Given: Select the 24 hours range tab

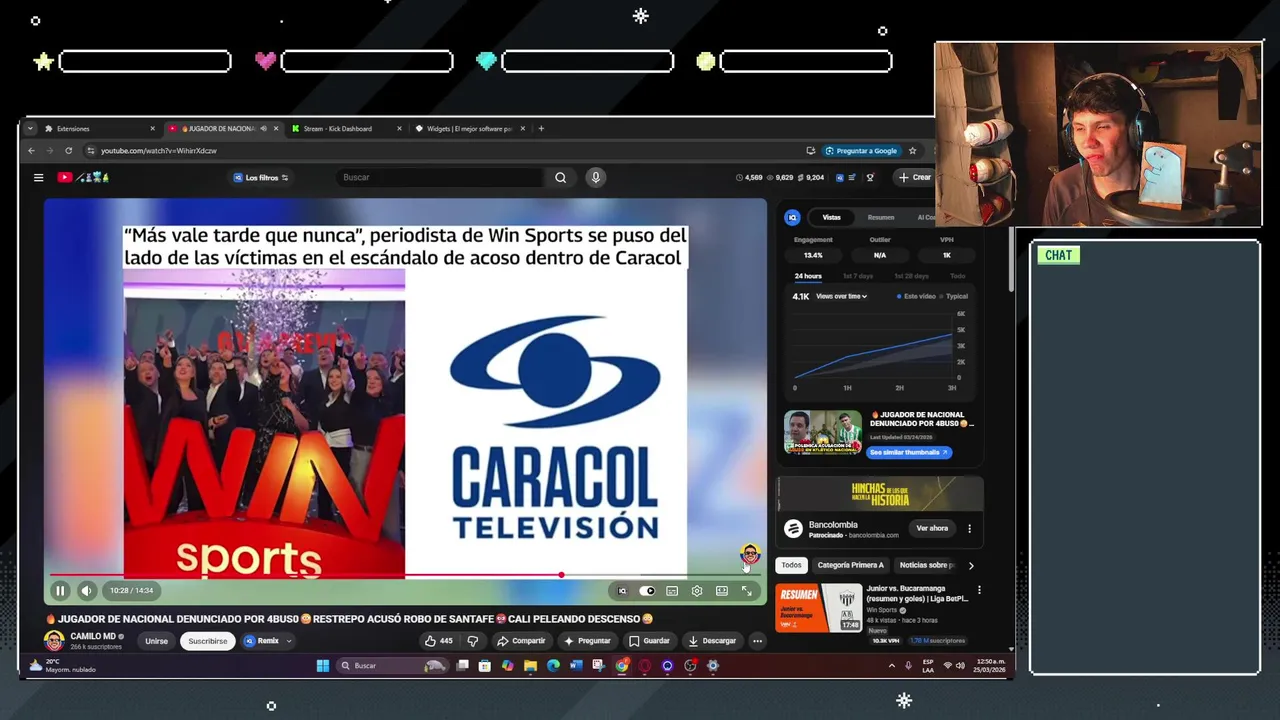Looking at the screenshot, I should (808, 276).
